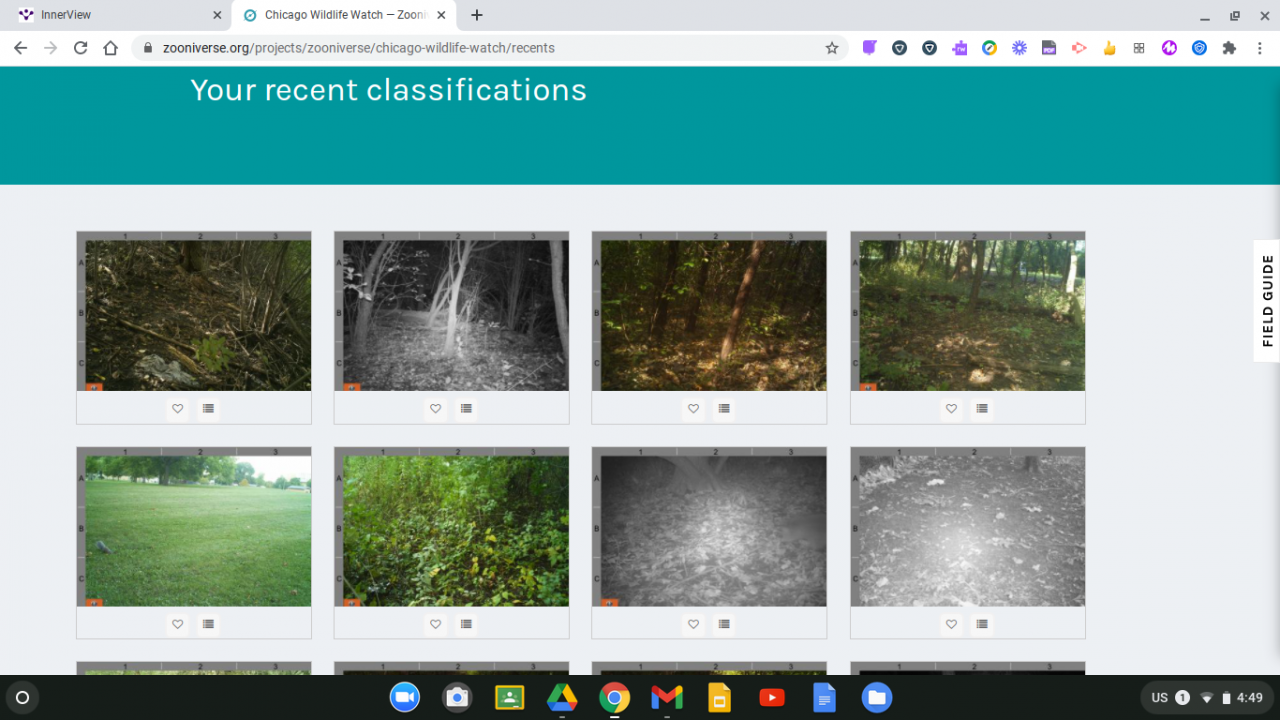This screenshot has width=1280, height=720.
Task: Click the multicolor circle extension icon
Action: (x=989, y=48)
